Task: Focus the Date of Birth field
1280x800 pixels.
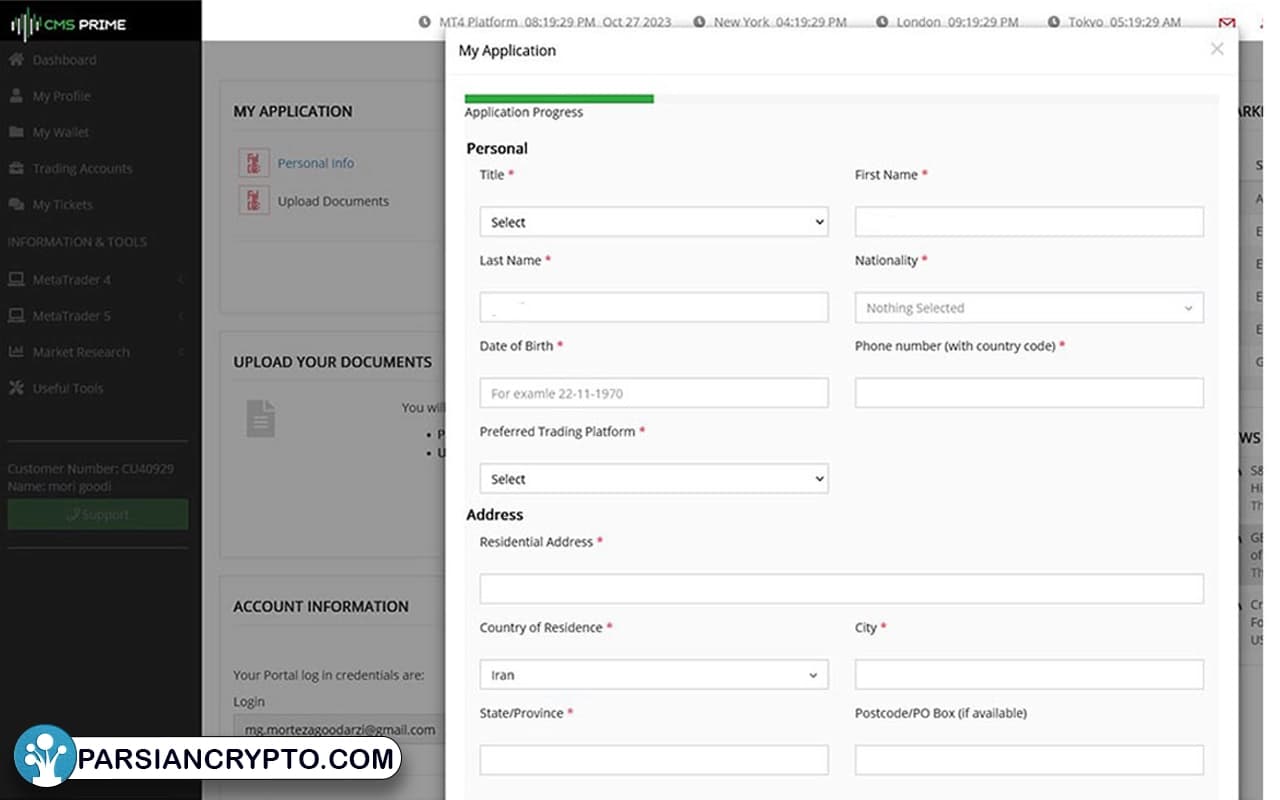Action: click(654, 393)
